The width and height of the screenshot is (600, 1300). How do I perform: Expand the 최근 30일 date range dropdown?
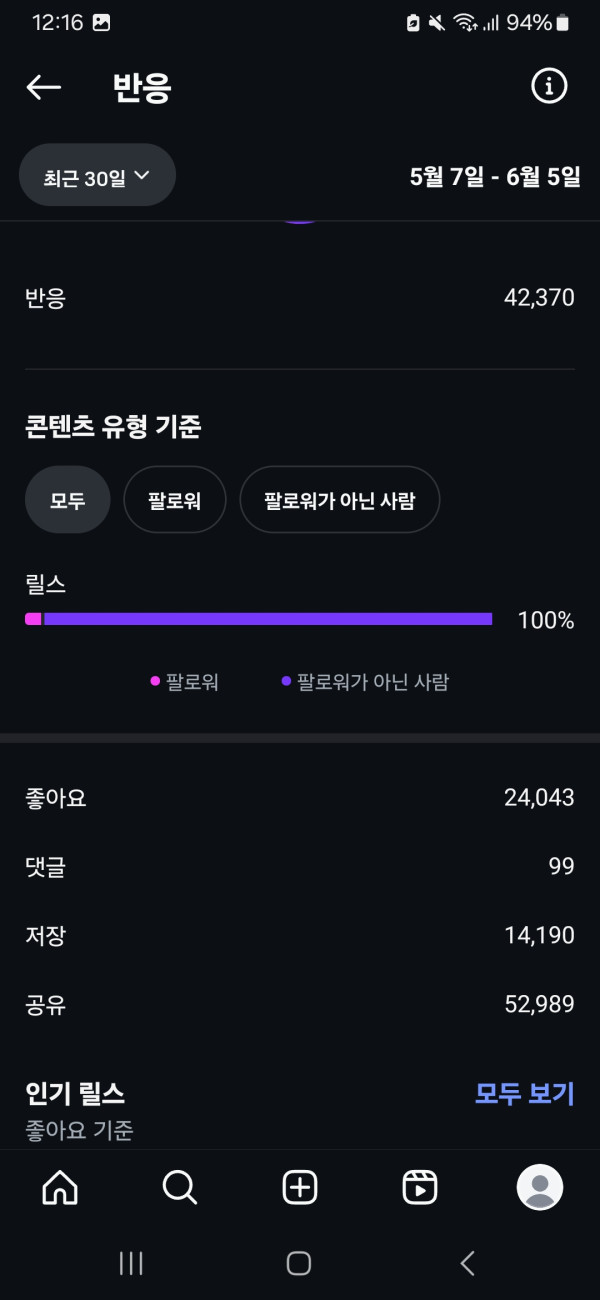(x=97, y=176)
